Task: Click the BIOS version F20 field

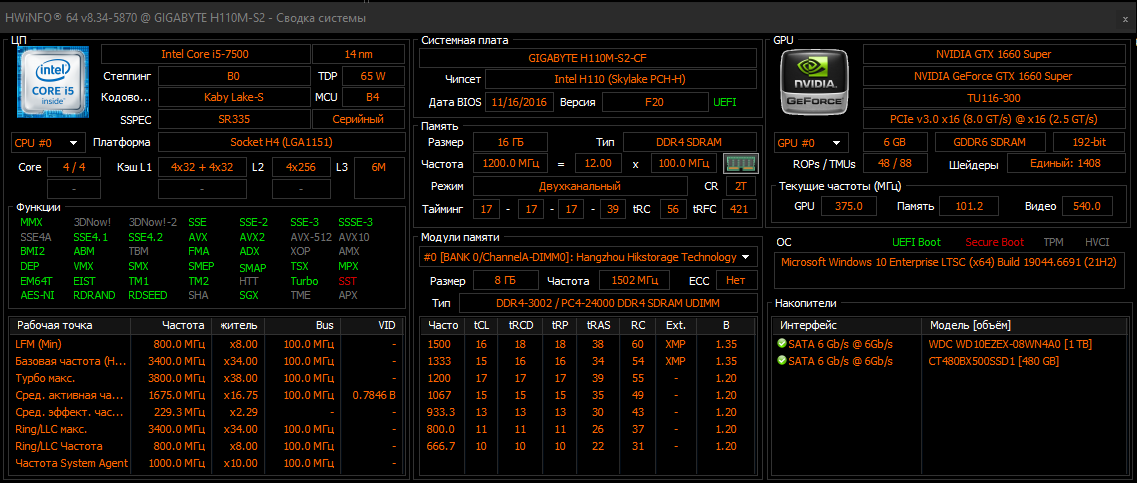Action: coord(655,102)
